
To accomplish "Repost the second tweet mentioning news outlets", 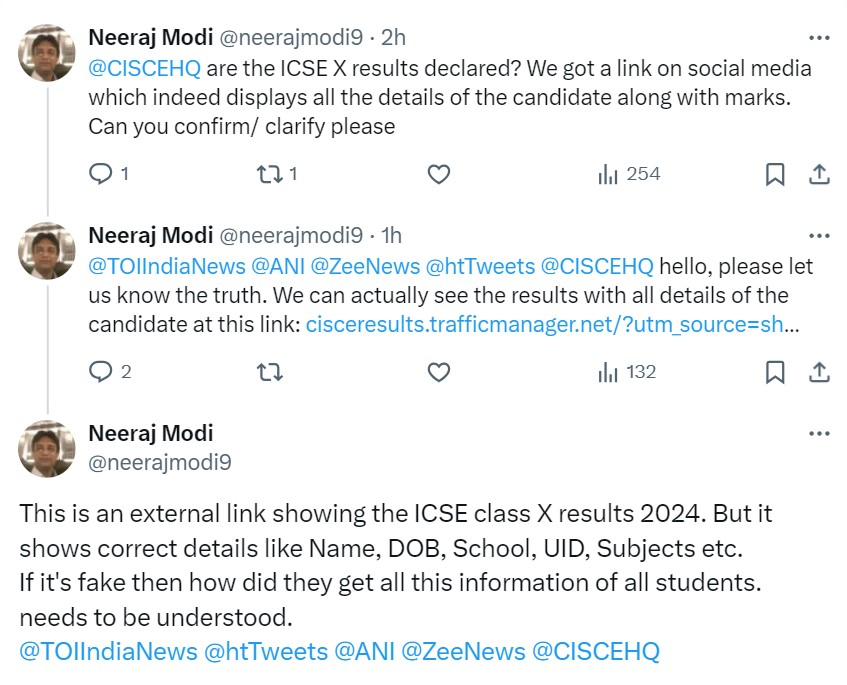I will coord(269,372).
